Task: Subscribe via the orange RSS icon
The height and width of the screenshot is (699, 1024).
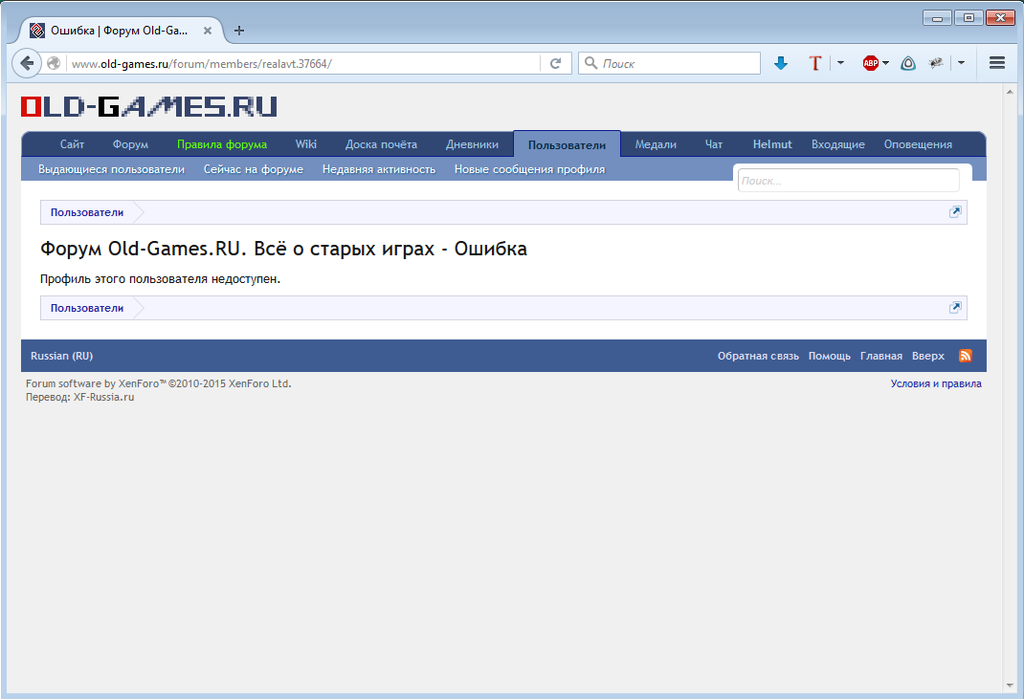Action: 965,355
